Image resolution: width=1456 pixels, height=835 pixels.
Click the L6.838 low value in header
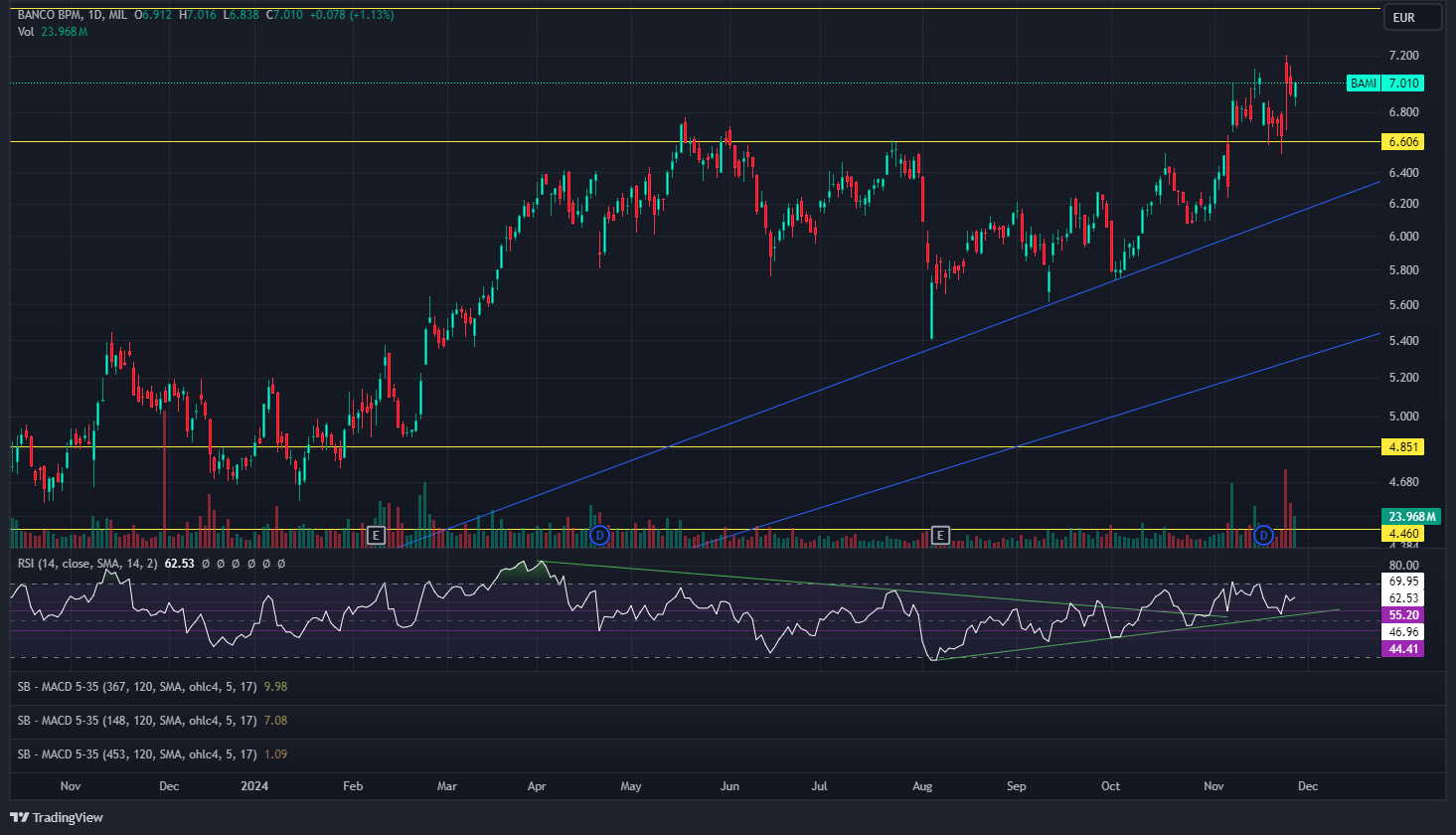[x=242, y=15]
